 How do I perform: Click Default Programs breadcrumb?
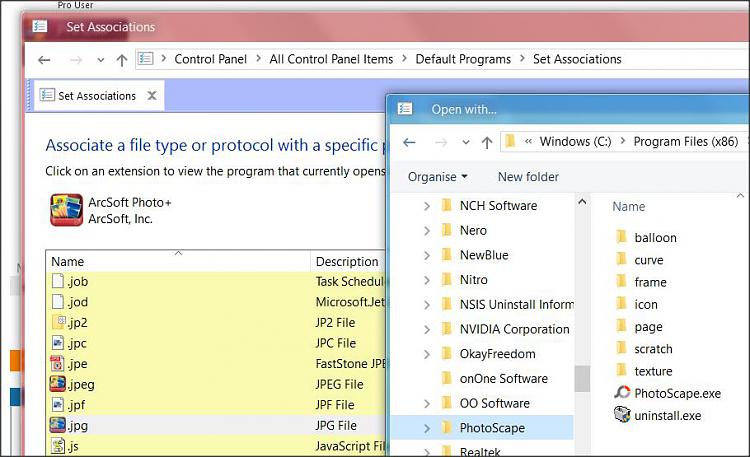pyautogui.click(x=463, y=59)
